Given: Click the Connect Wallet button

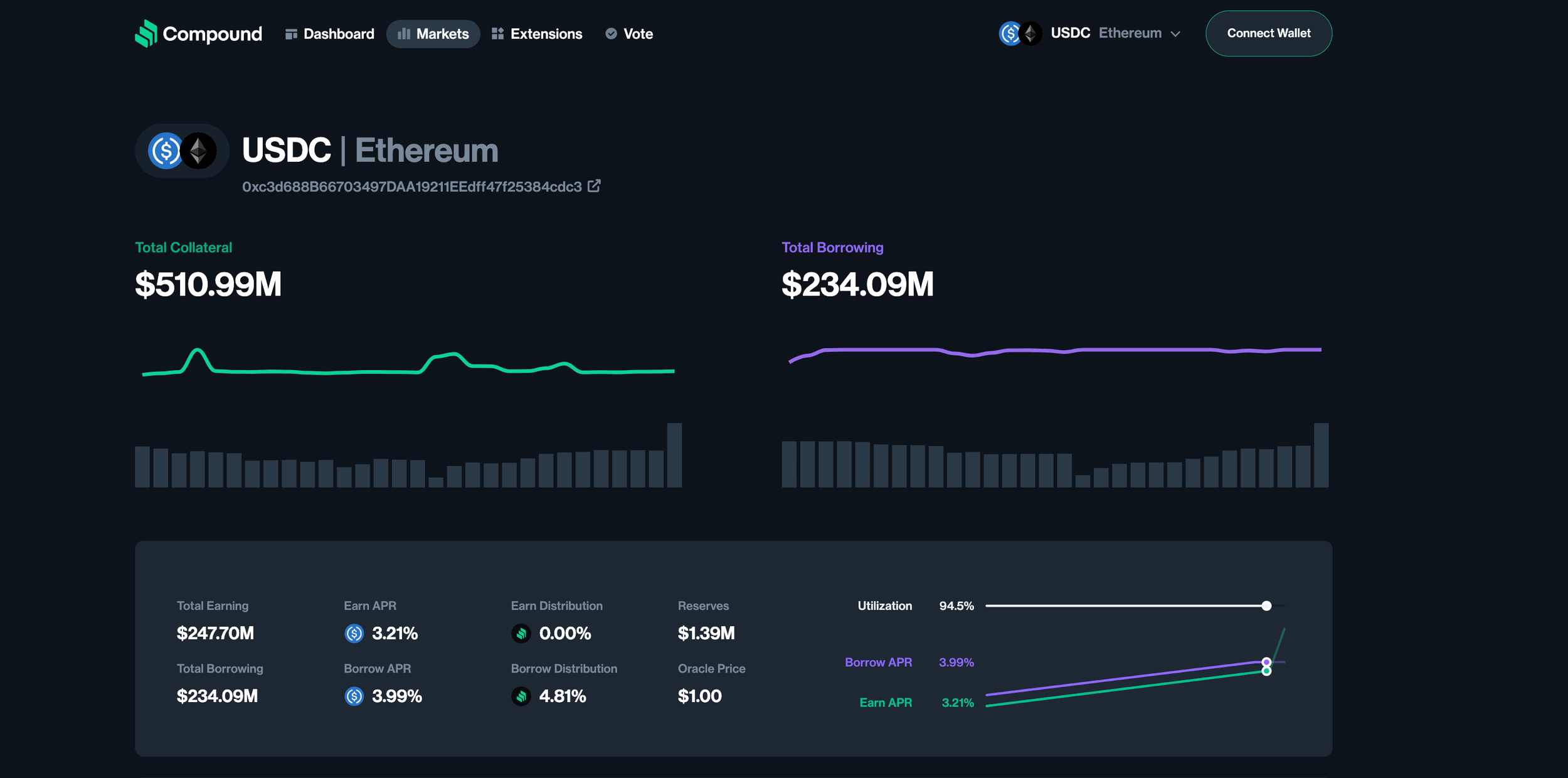Looking at the screenshot, I should click(1268, 33).
